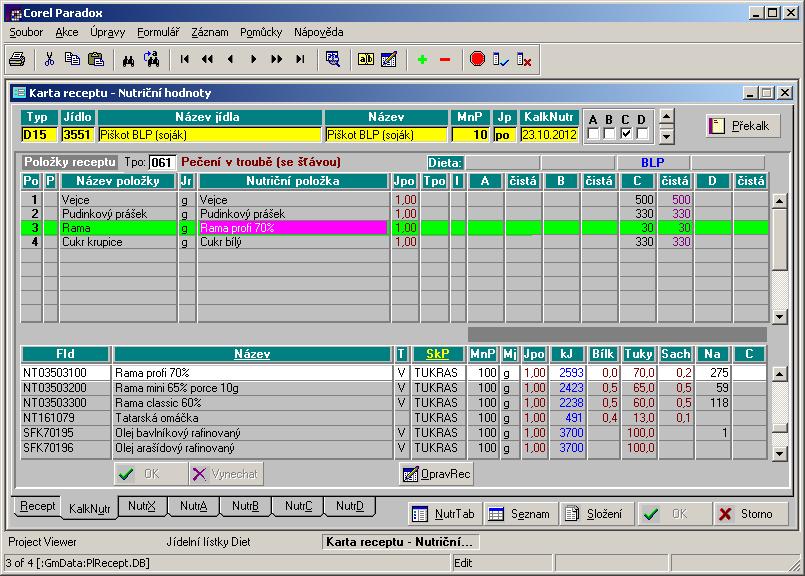Go to the previous record
Viewport: 805px width, 576px height.
230,60
